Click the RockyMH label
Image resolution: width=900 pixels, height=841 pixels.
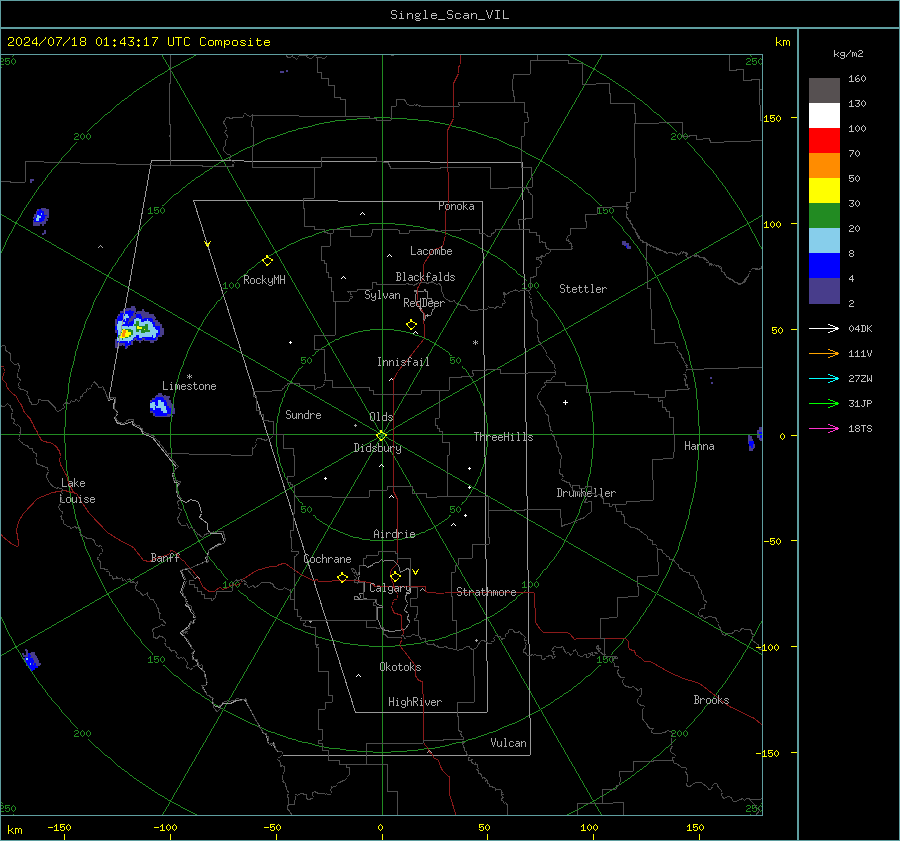click(264, 280)
